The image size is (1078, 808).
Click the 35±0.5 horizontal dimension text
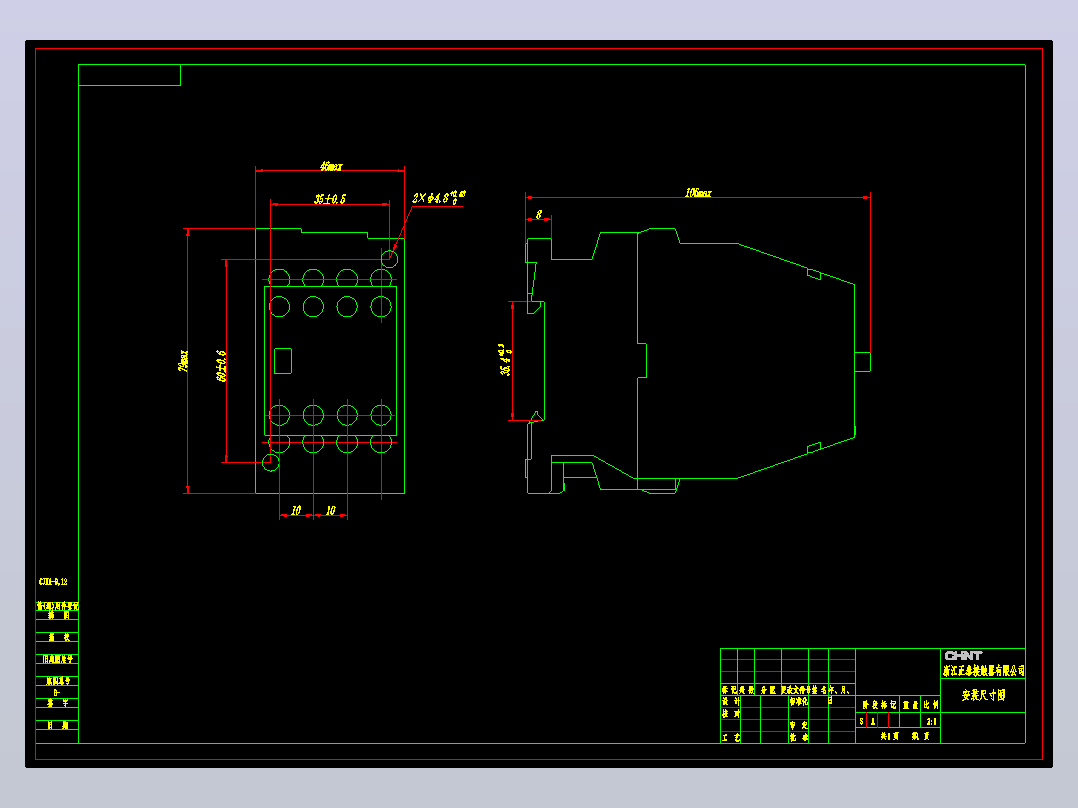[330, 199]
